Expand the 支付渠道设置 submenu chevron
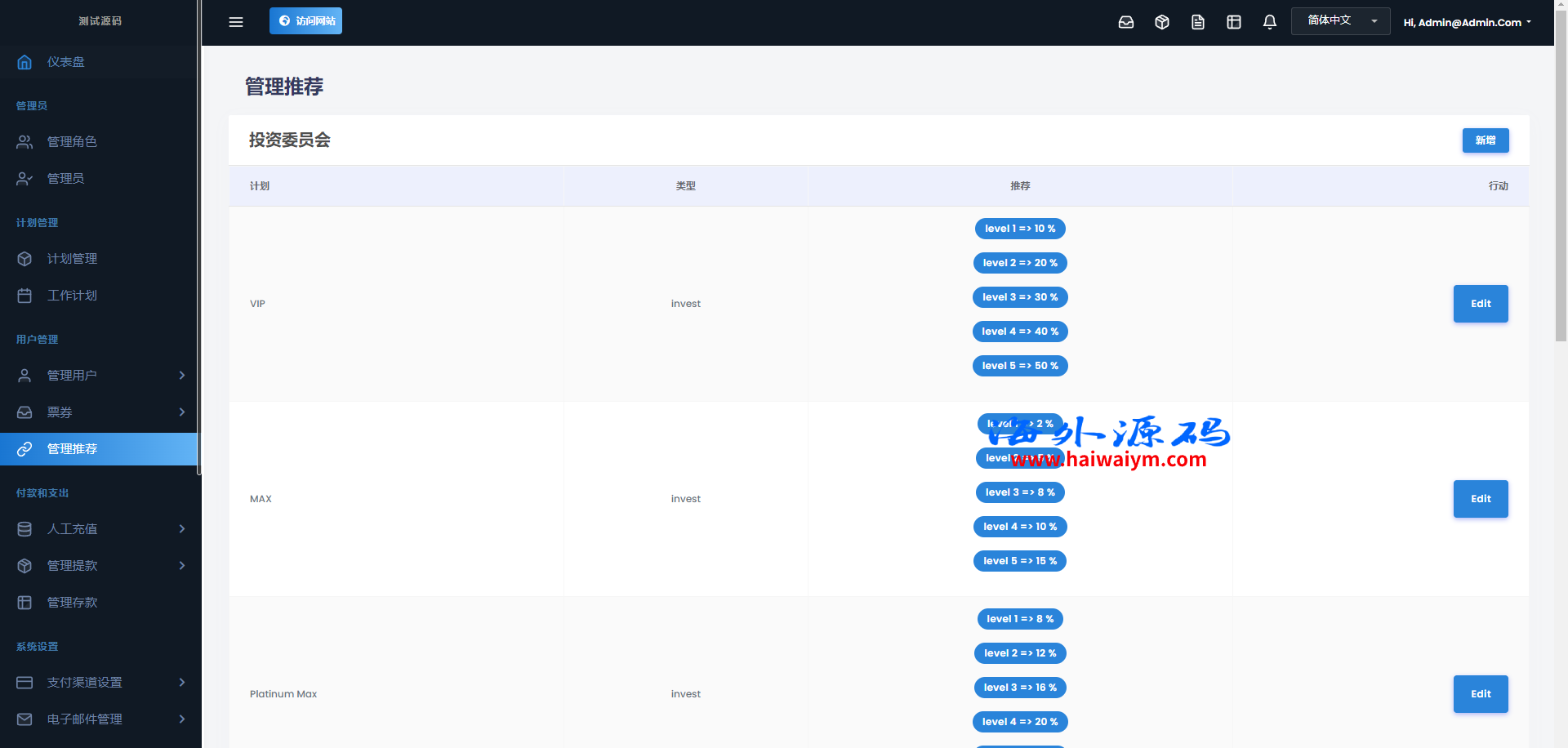Viewport: 1568px width, 748px height. click(x=182, y=683)
